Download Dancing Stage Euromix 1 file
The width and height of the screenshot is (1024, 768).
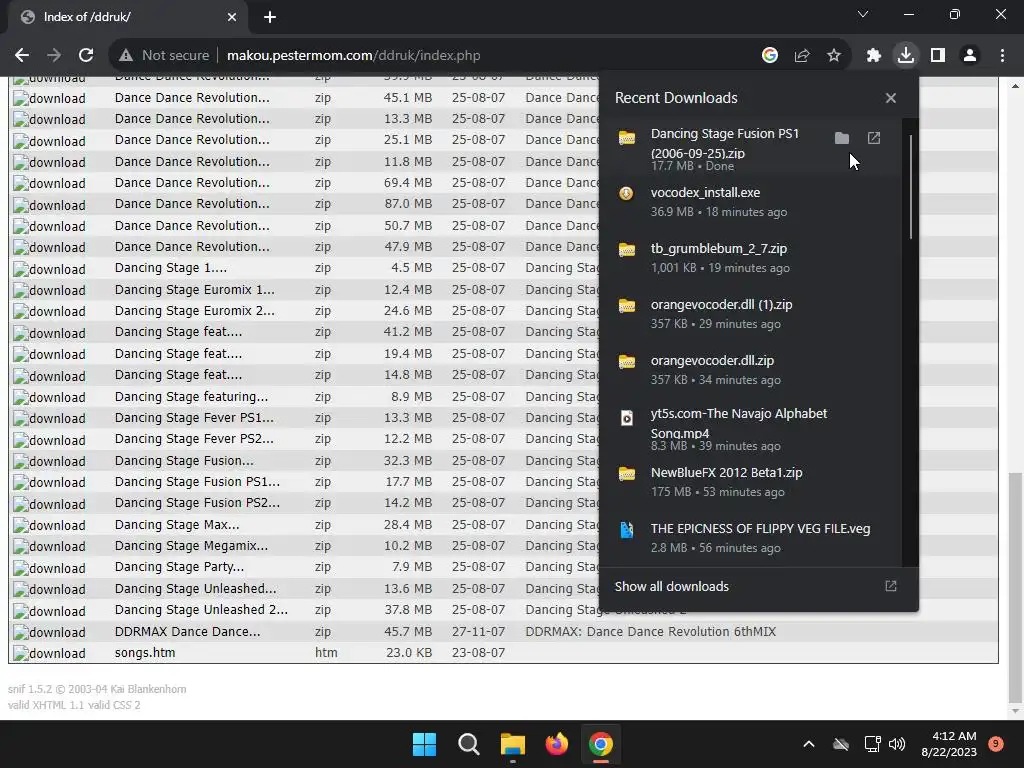pyautogui.click(x=49, y=290)
